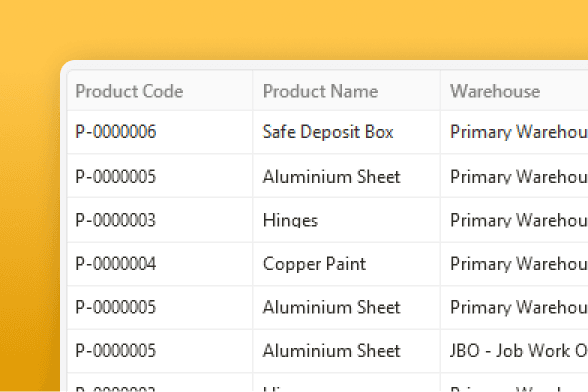Click first Aluminium Sheet product name cell
Screen dimensions: 588x392
tap(346, 176)
